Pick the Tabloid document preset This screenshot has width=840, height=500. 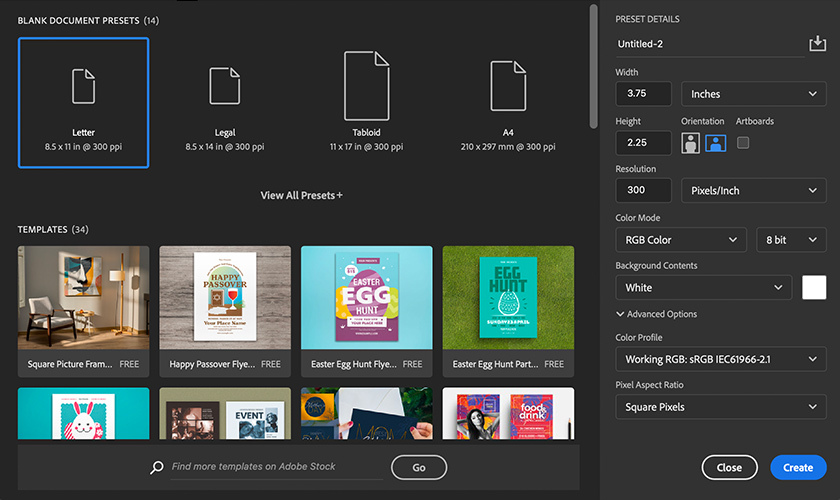pos(366,102)
